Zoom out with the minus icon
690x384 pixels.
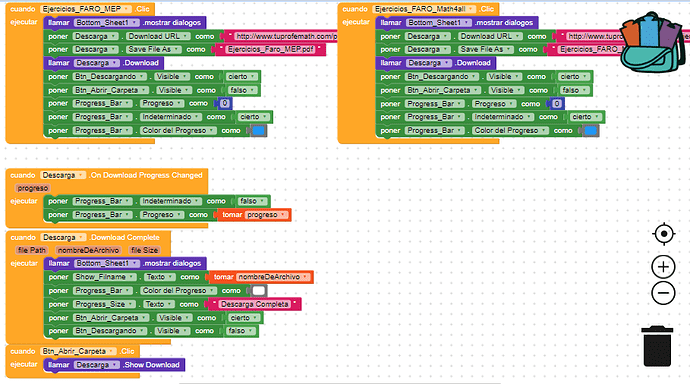click(x=663, y=293)
